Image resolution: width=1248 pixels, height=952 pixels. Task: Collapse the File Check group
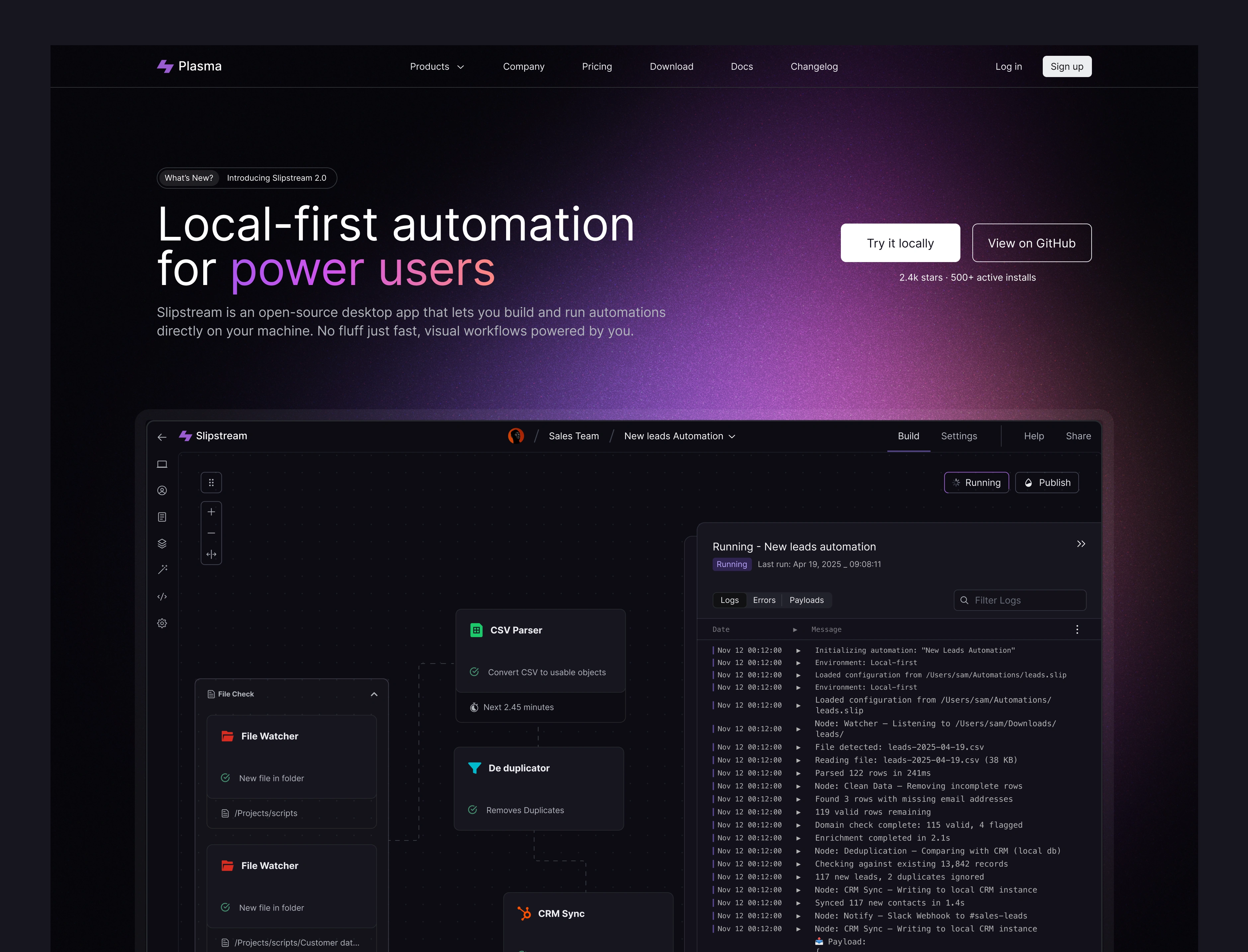(374, 694)
